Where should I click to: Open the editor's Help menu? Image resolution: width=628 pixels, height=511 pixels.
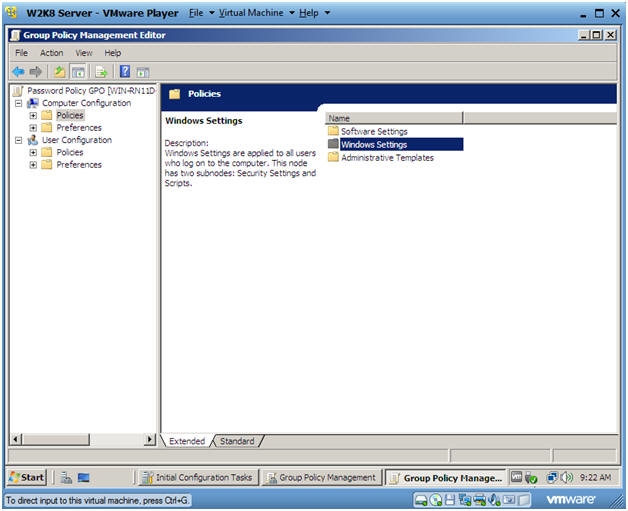(113, 53)
